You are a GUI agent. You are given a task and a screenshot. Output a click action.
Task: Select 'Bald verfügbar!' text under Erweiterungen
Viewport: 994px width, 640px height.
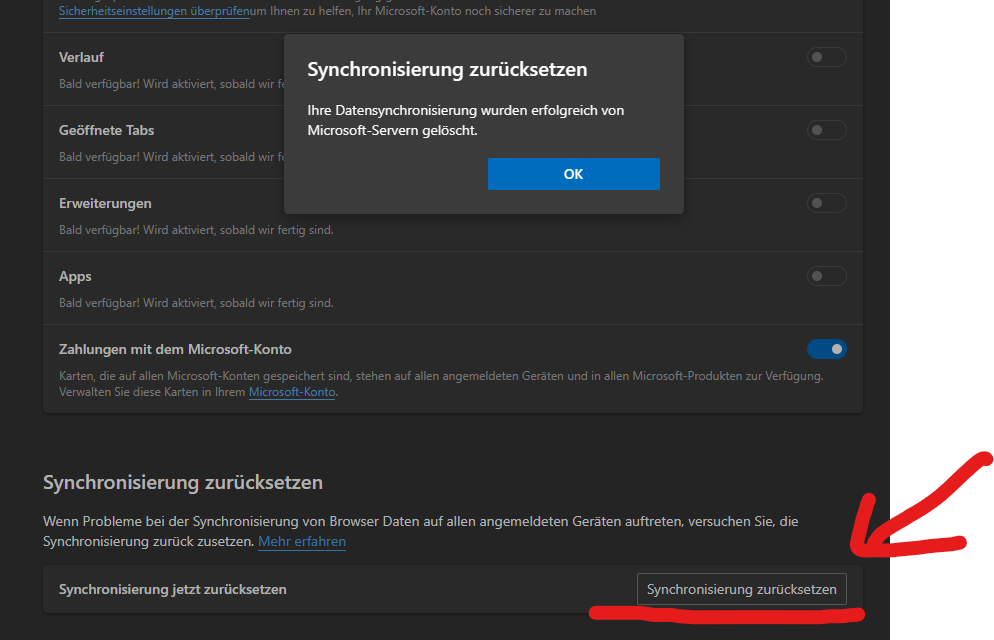(x=99, y=230)
